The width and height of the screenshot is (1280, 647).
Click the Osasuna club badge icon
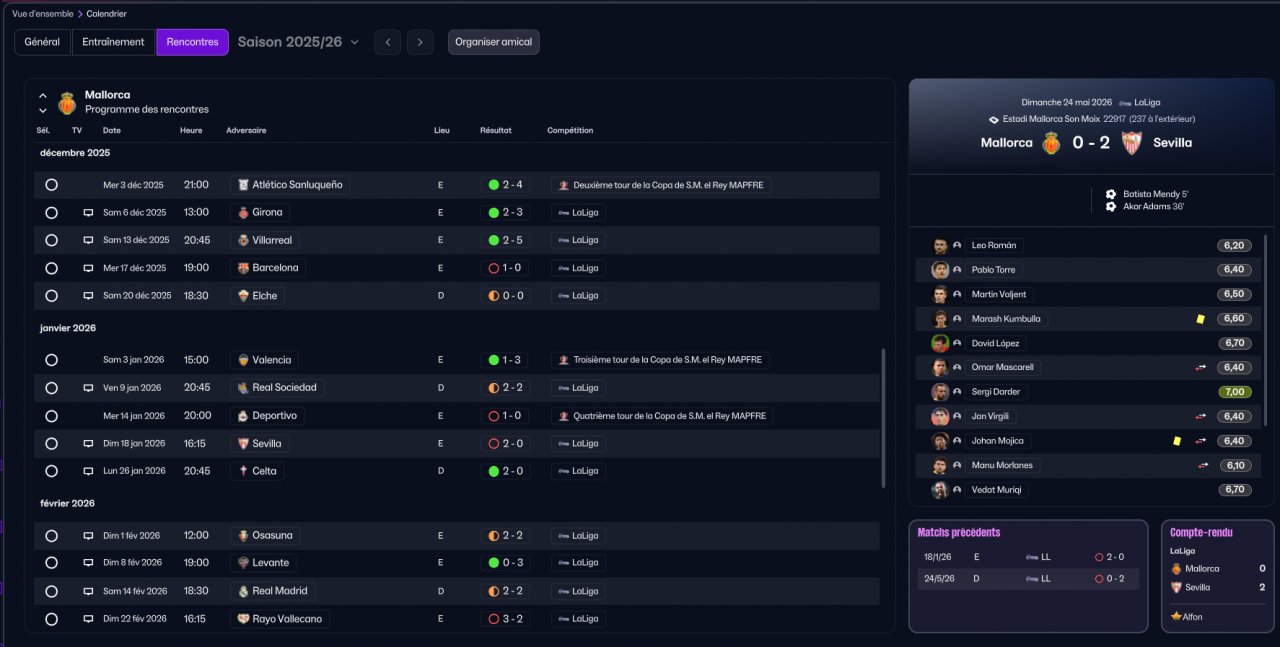[243, 536]
